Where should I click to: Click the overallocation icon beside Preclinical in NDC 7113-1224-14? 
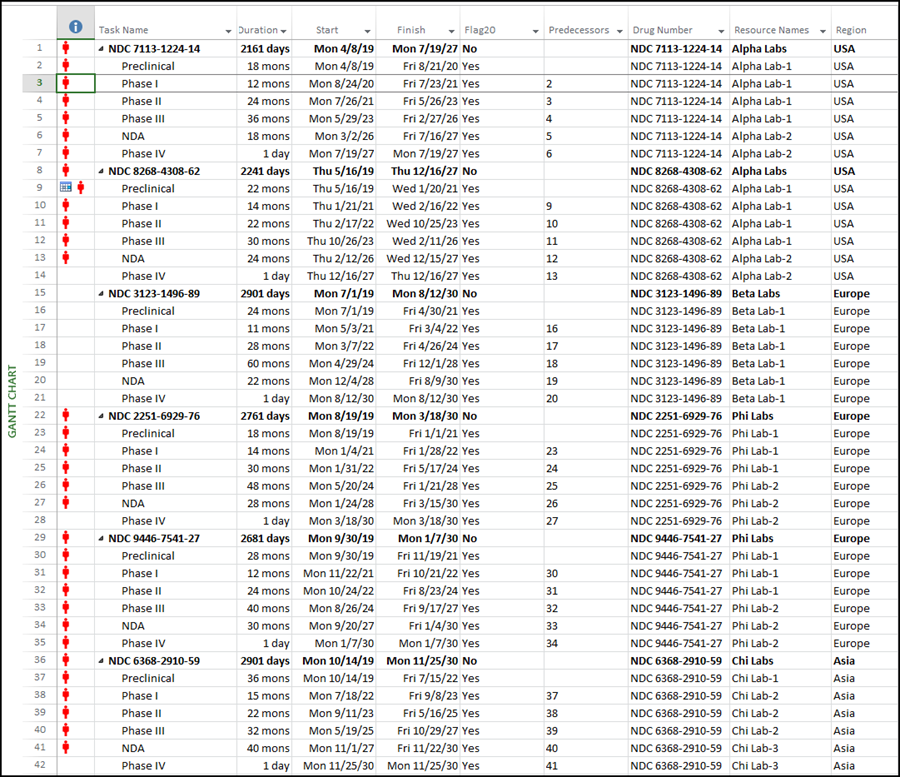tap(66, 66)
